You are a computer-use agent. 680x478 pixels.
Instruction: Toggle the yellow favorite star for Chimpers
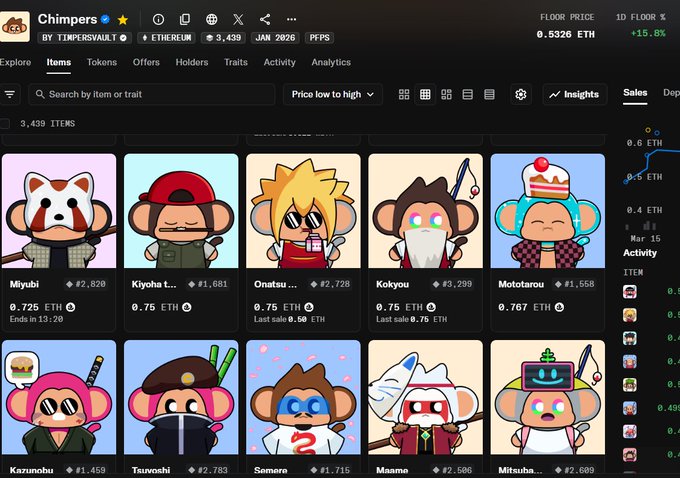pos(123,19)
